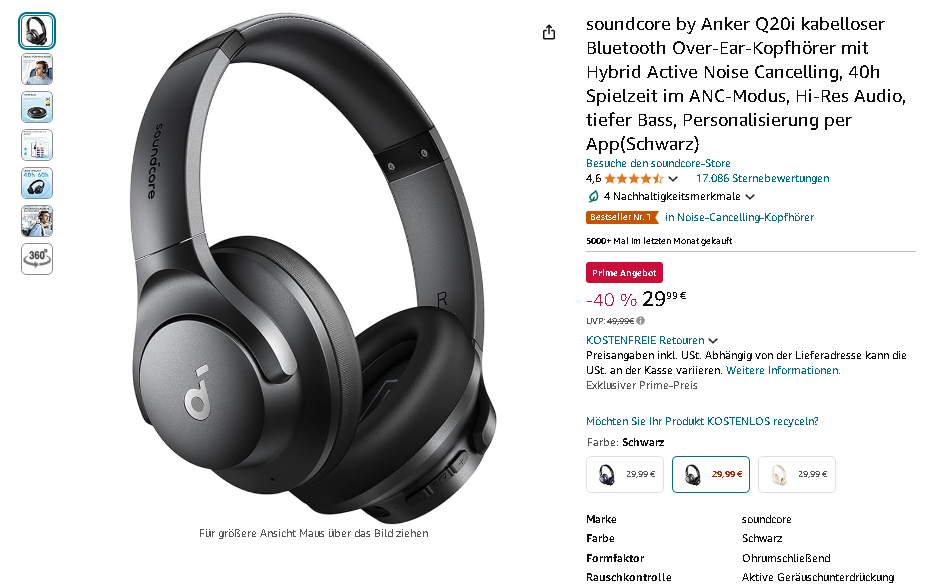The image size is (932, 586).
Task: Expand the rating breakdown chevron next to stars
Action: pyautogui.click(x=673, y=179)
